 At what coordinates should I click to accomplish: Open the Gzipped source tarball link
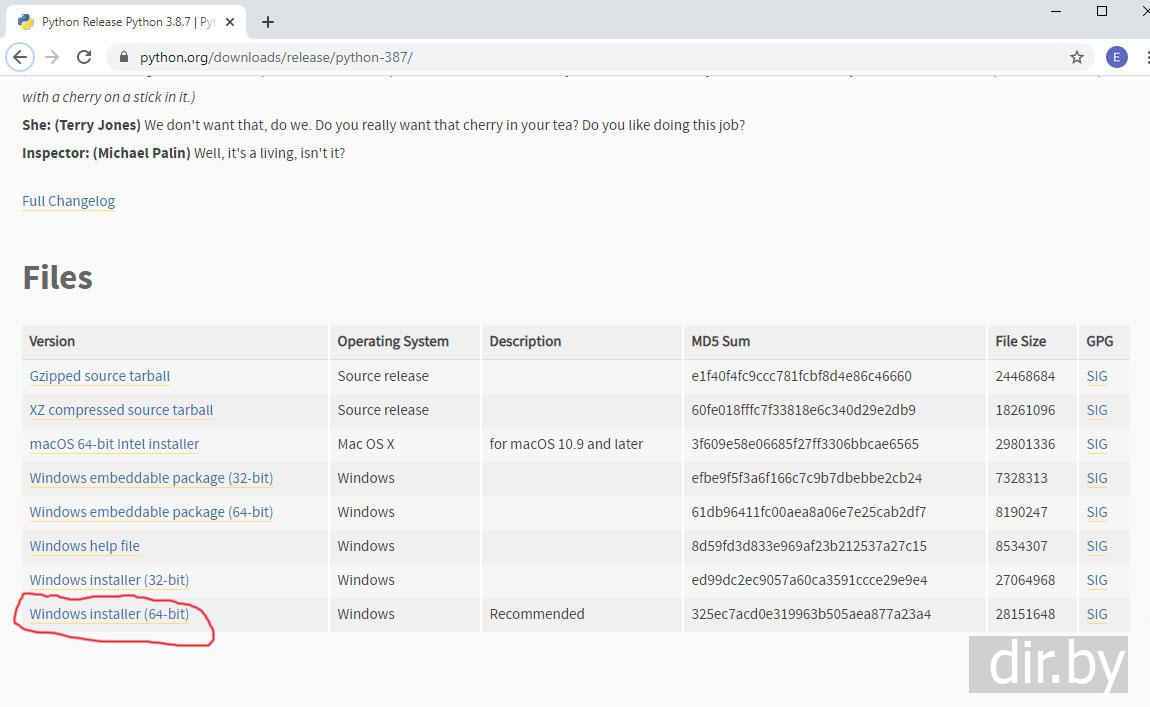(x=100, y=376)
